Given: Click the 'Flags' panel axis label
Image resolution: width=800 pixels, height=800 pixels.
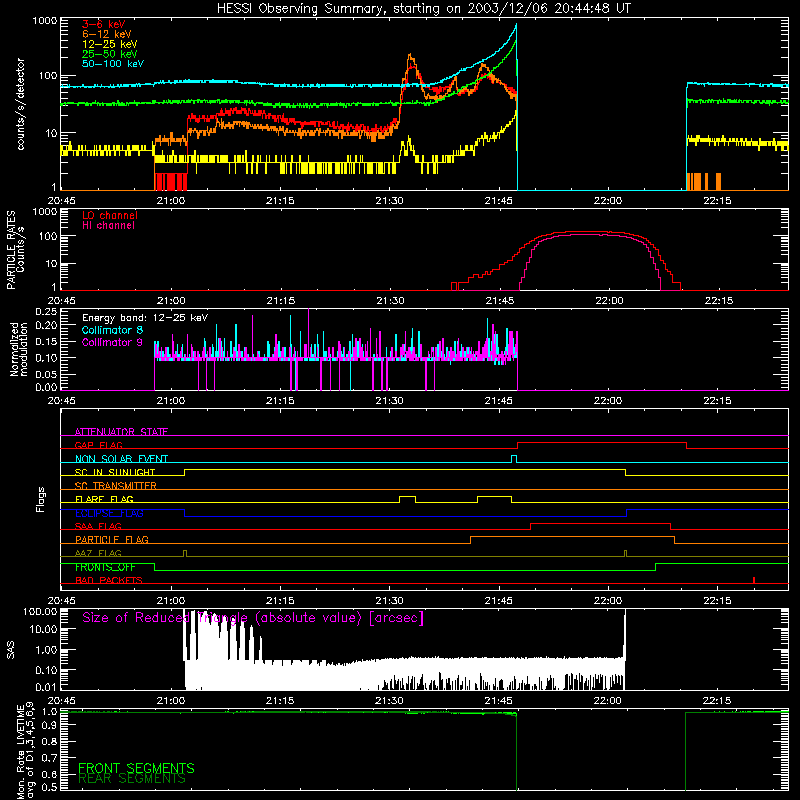Looking at the screenshot, I should [41, 499].
